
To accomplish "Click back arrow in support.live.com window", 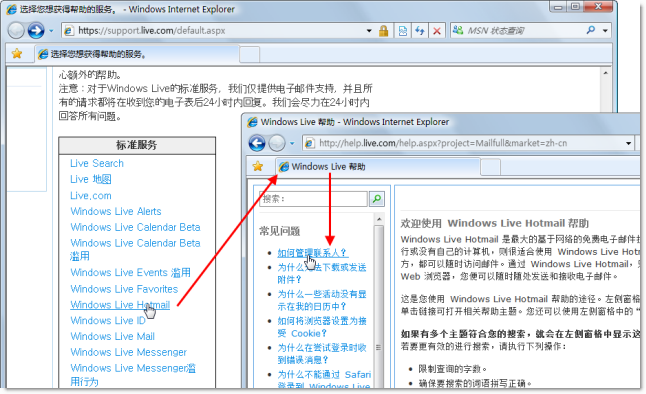I will (16, 30).
